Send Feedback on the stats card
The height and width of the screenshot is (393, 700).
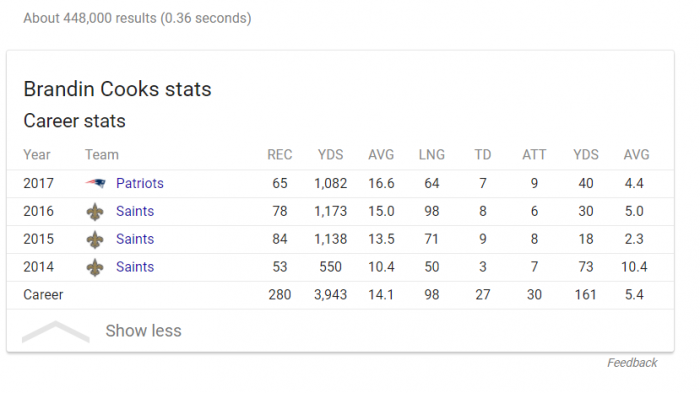[x=632, y=363]
